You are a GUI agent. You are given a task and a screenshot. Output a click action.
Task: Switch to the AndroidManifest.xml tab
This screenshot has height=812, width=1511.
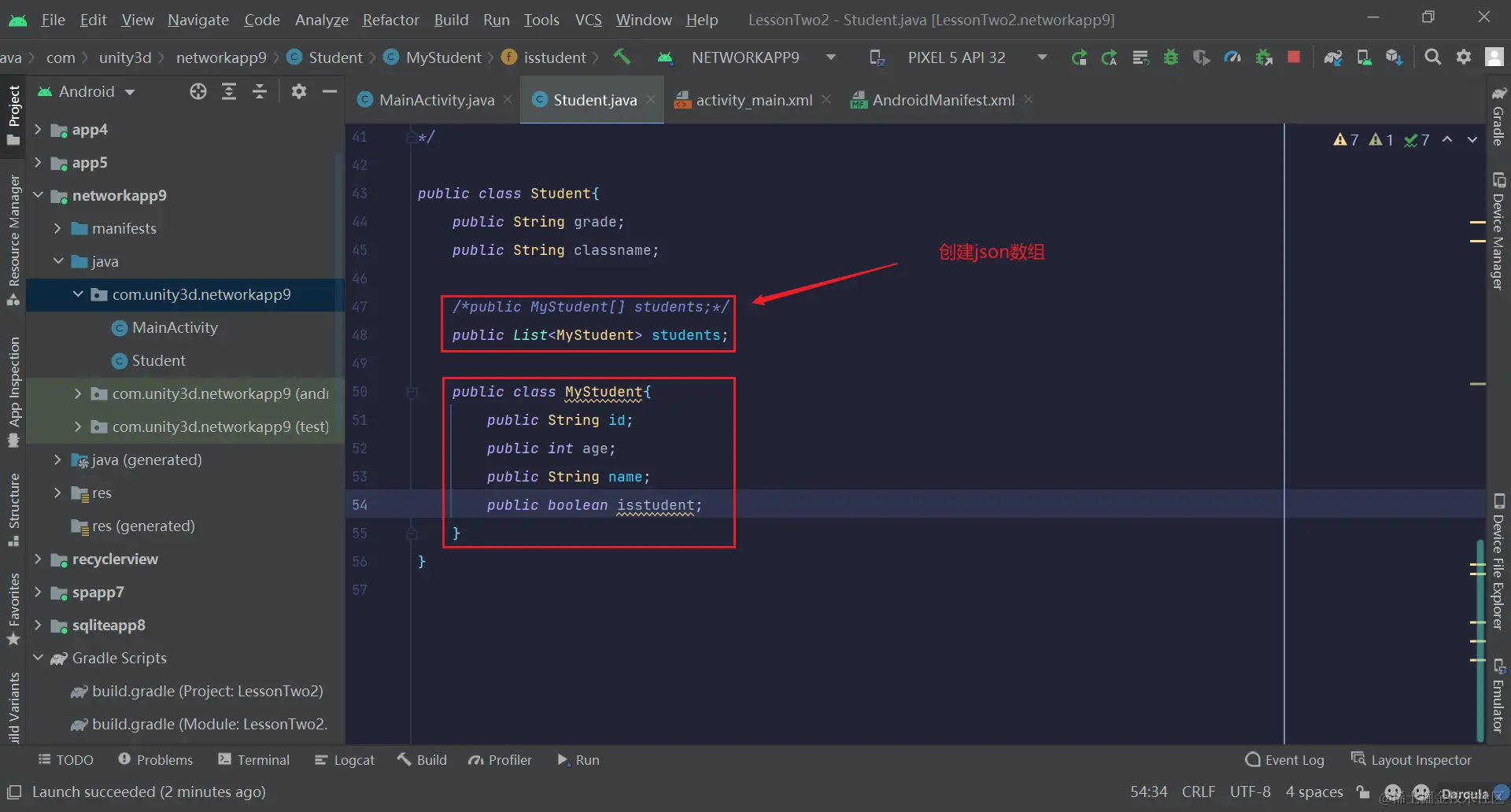pyautogui.click(x=943, y=100)
